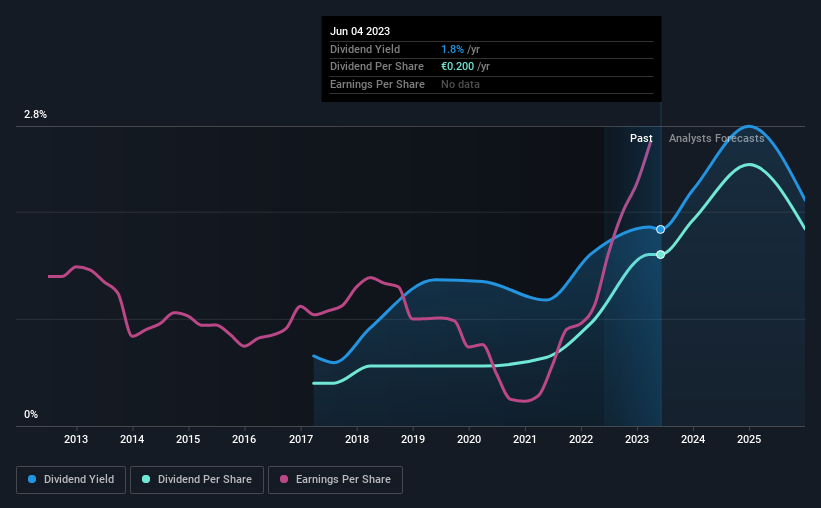Screen dimensions: 821x508
Task: Toggle the Dividend Per Share legend button
Action: (x=197, y=480)
